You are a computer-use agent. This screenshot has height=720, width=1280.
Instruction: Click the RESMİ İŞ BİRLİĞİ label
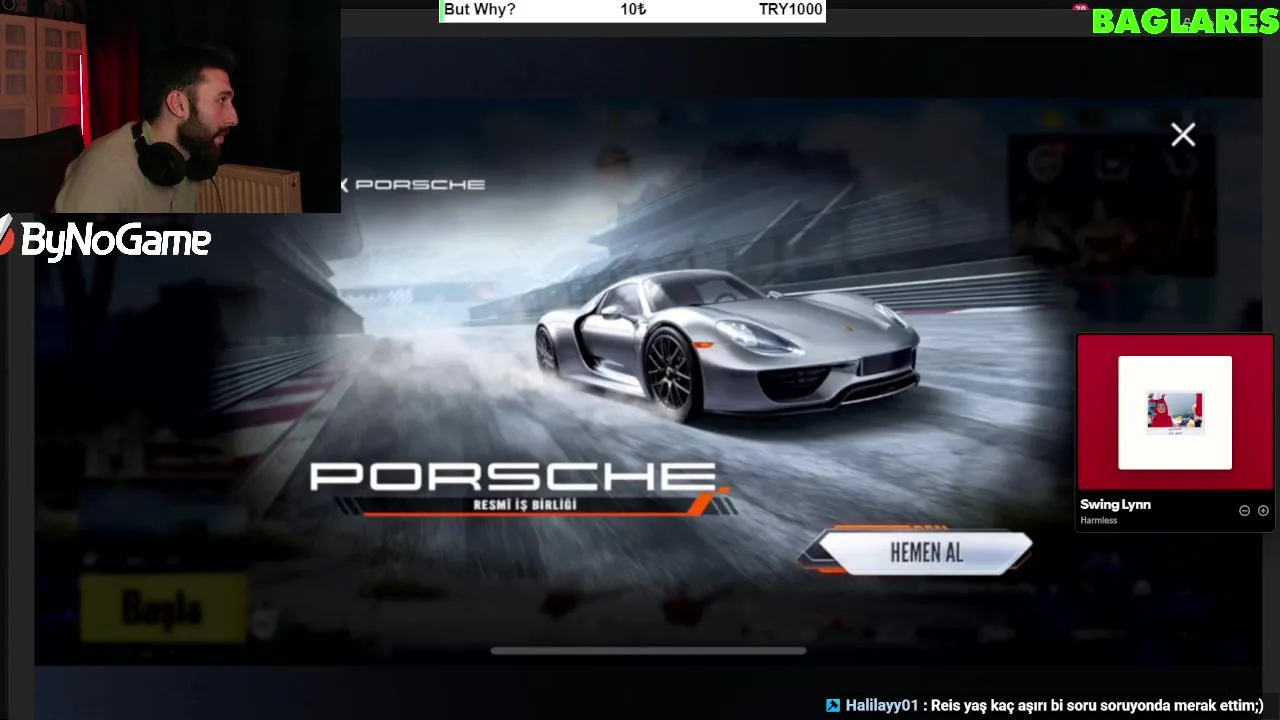pos(525,505)
